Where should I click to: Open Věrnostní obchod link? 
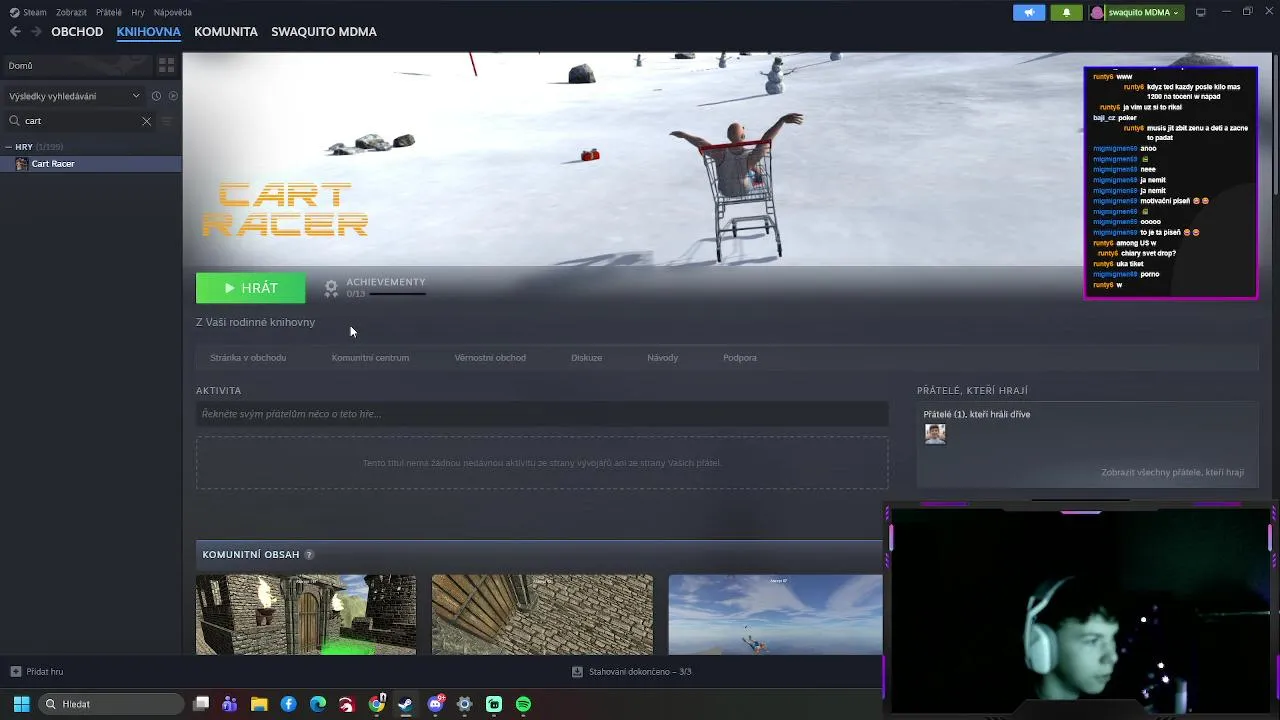click(x=490, y=358)
